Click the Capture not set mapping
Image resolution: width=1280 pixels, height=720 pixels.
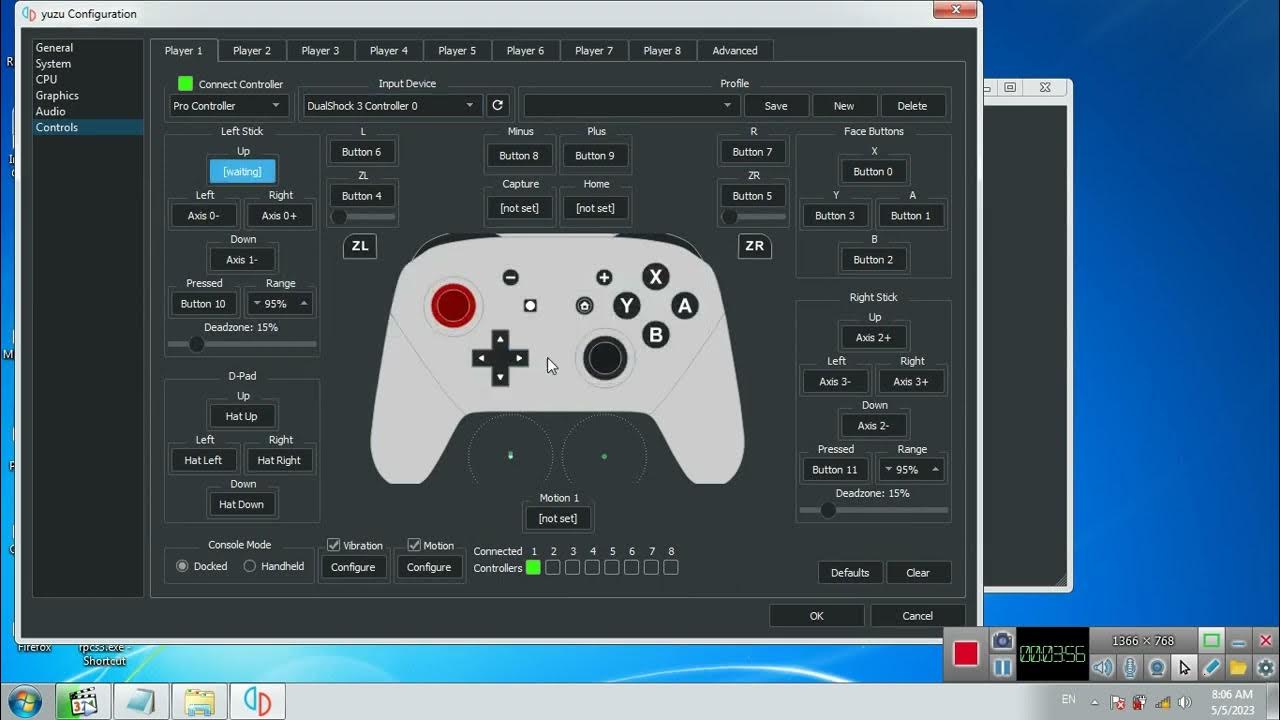520,208
